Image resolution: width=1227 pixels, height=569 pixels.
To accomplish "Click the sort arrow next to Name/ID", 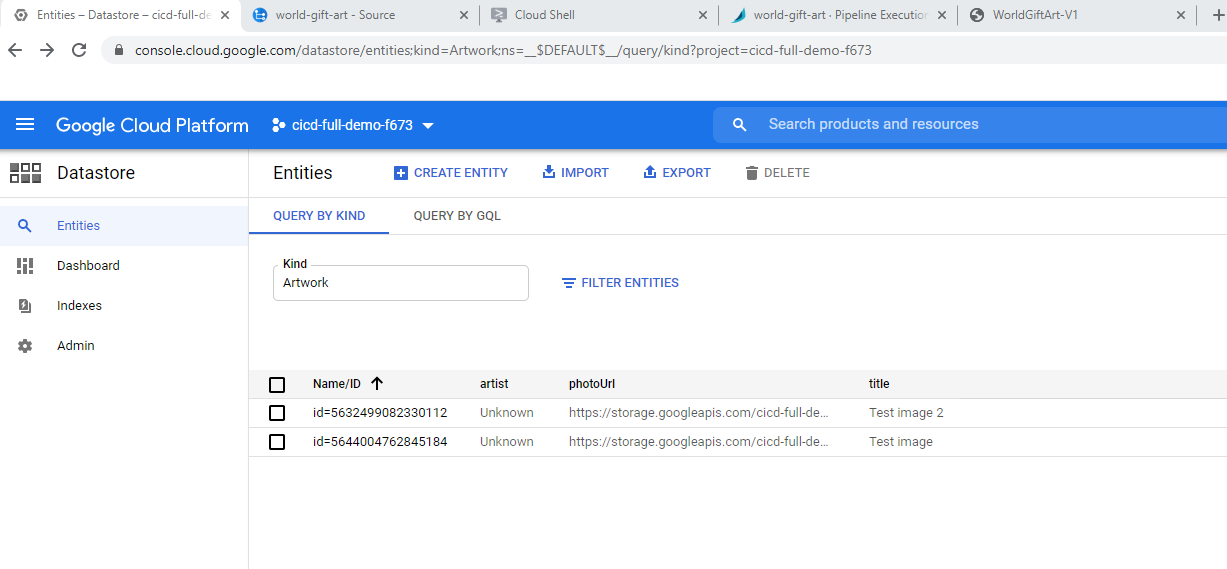I will pos(377,384).
